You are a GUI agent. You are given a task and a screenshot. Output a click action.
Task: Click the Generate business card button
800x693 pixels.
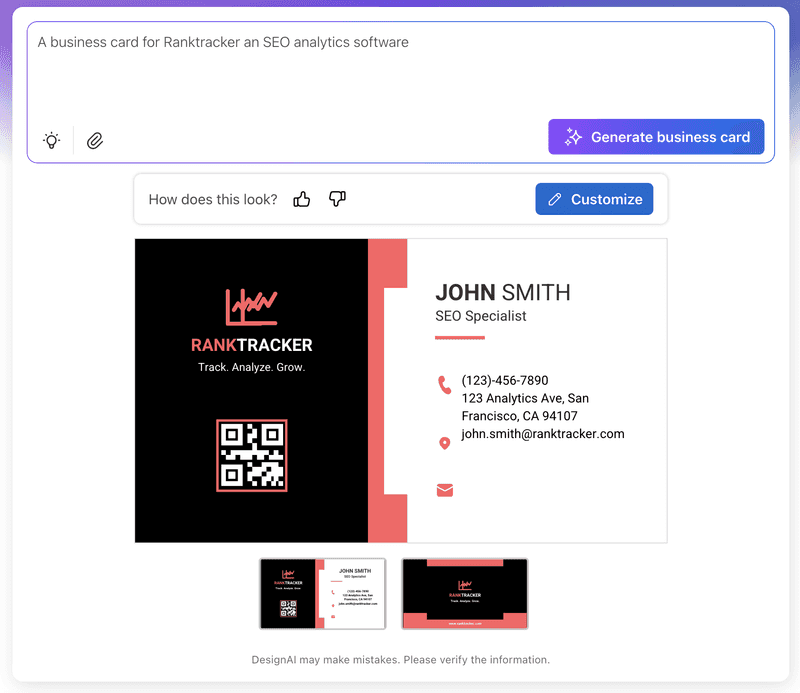pyautogui.click(x=656, y=137)
